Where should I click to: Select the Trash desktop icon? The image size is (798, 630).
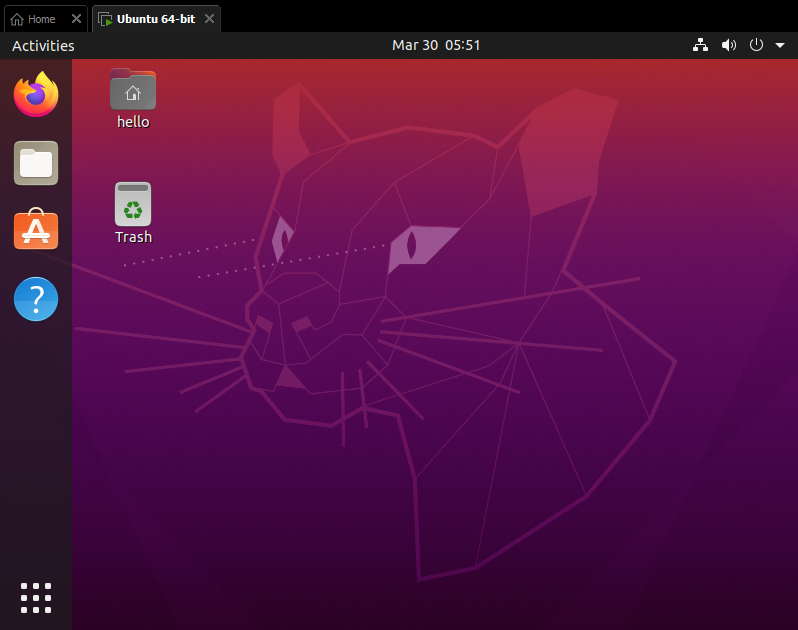[133, 204]
